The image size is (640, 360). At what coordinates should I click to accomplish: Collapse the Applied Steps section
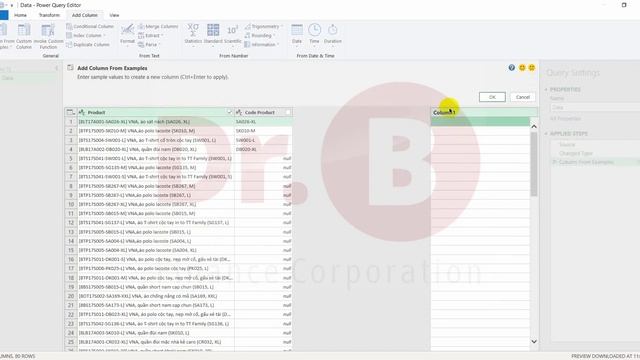click(546, 133)
